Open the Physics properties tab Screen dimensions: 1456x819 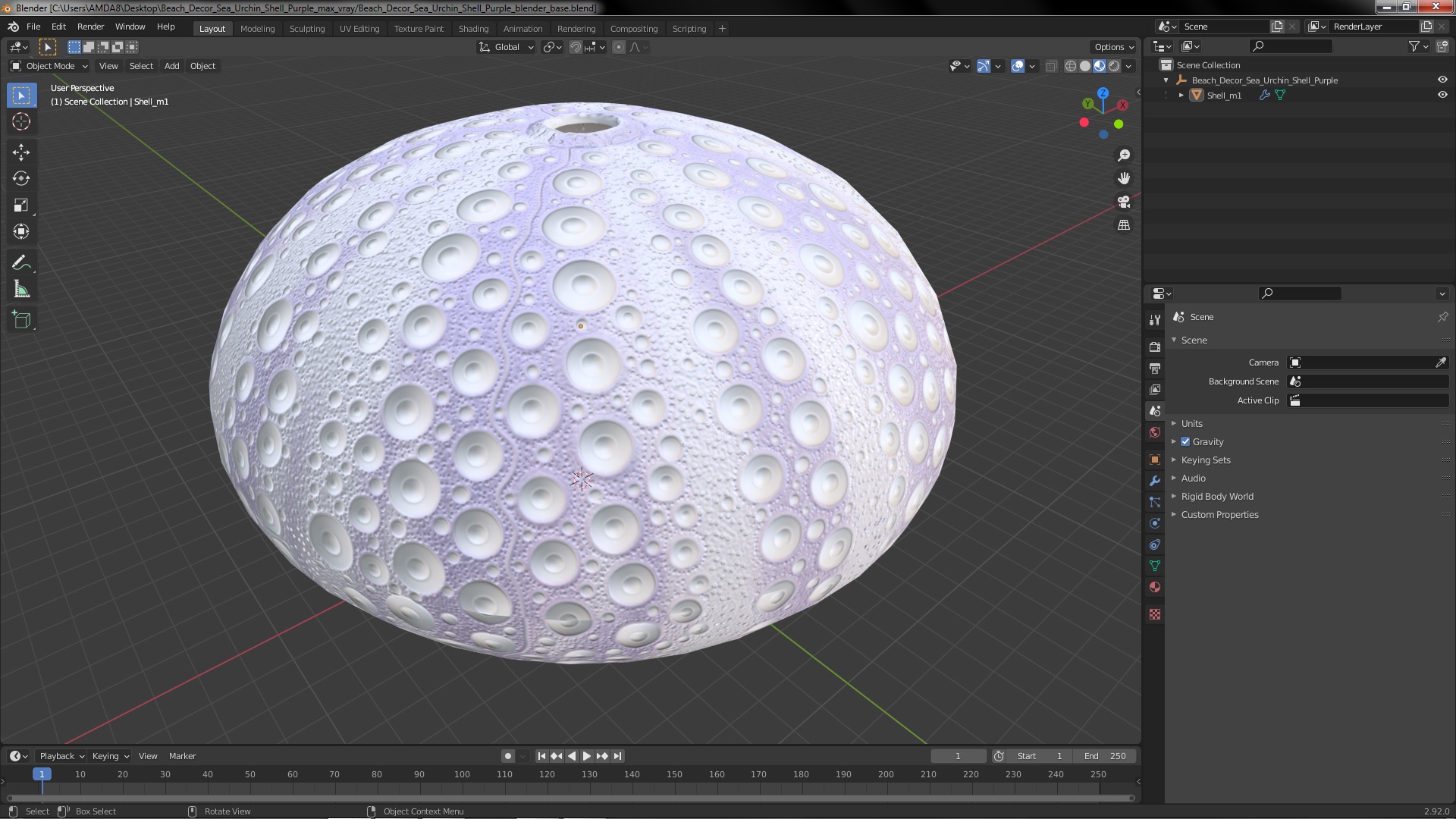pos(1155,523)
